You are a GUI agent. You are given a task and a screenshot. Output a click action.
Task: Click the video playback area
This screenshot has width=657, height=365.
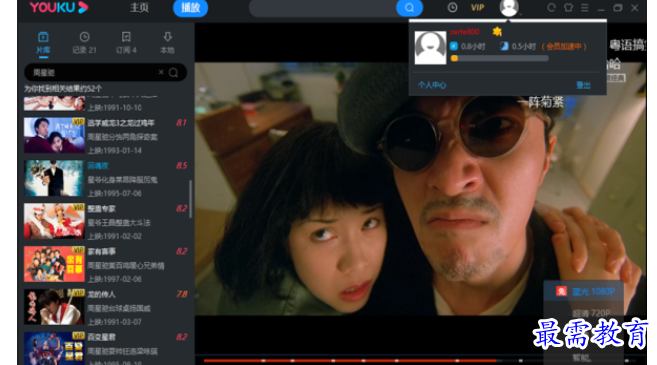pyautogui.click(x=420, y=189)
